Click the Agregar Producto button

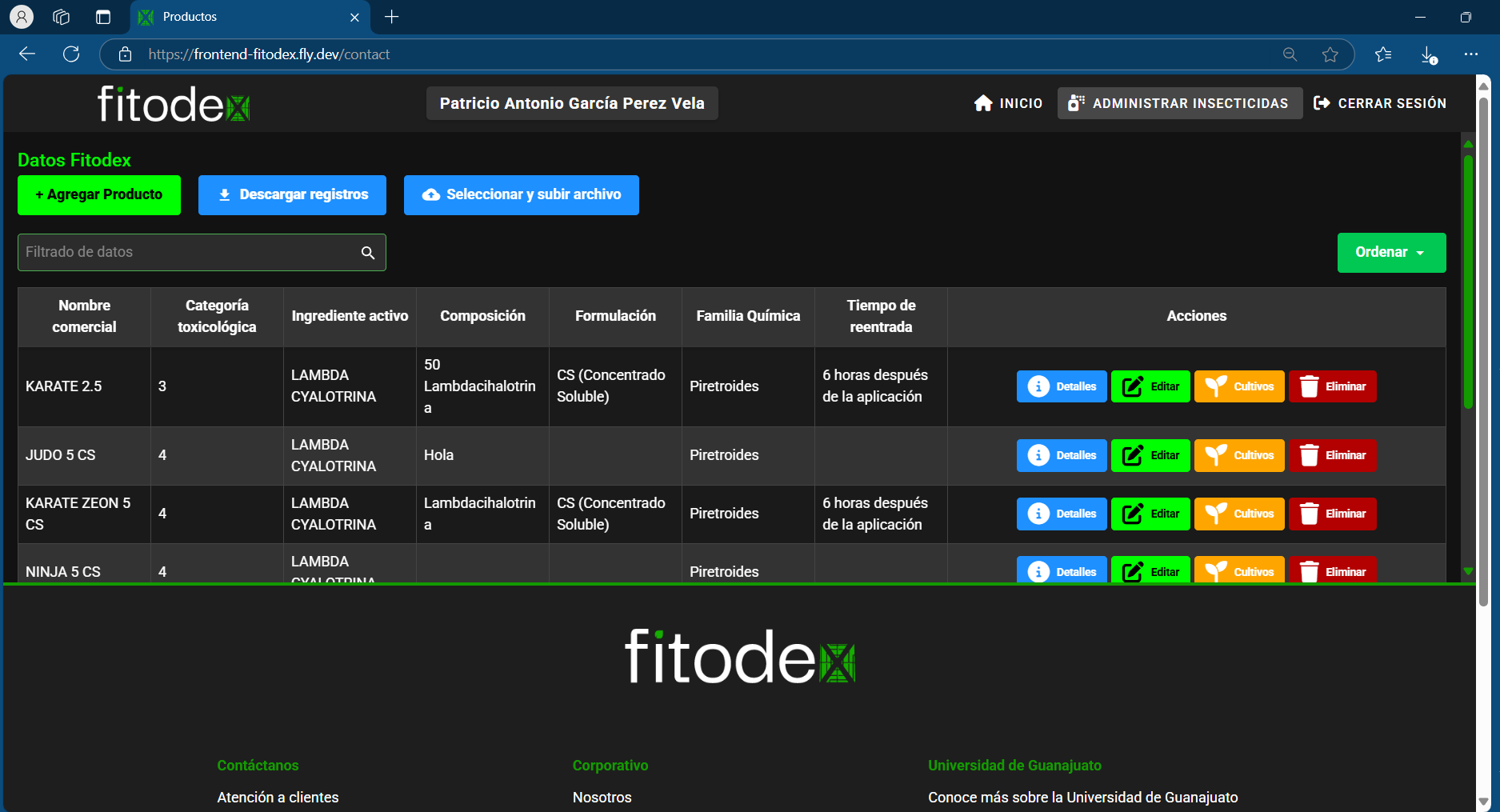coord(99,195)
